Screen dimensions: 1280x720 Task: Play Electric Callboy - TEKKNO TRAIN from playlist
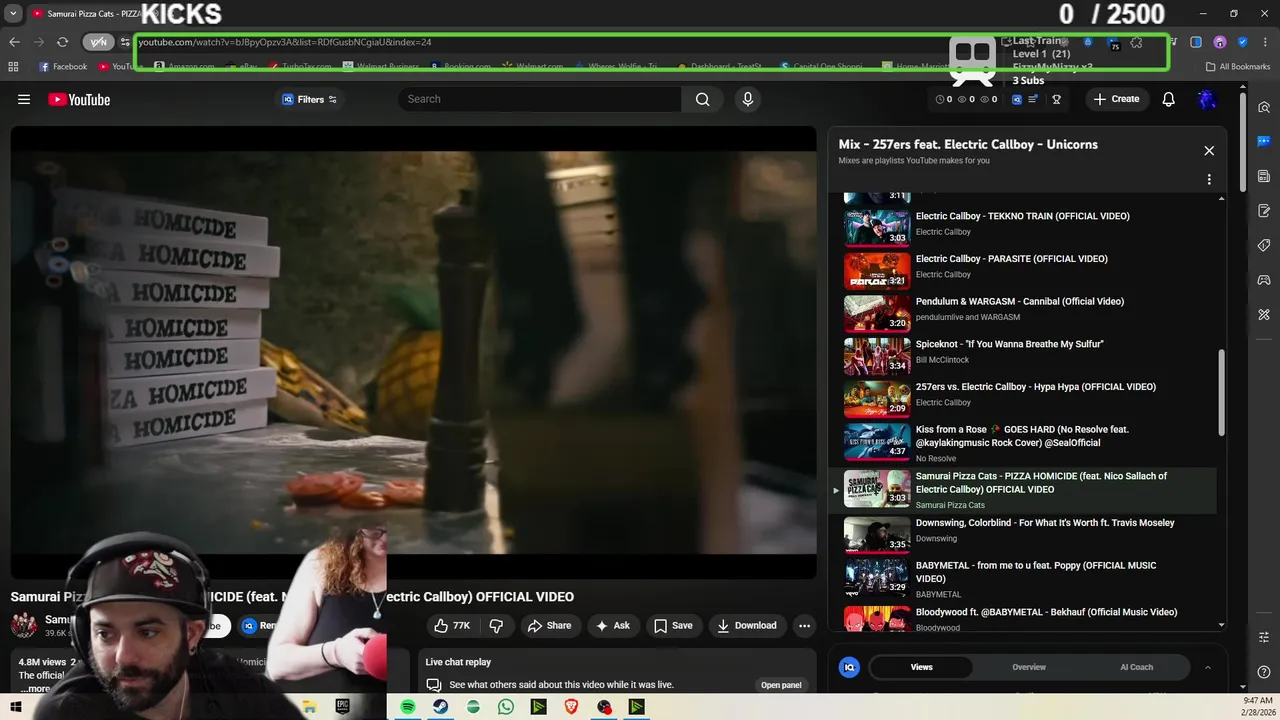(1030, 226)
